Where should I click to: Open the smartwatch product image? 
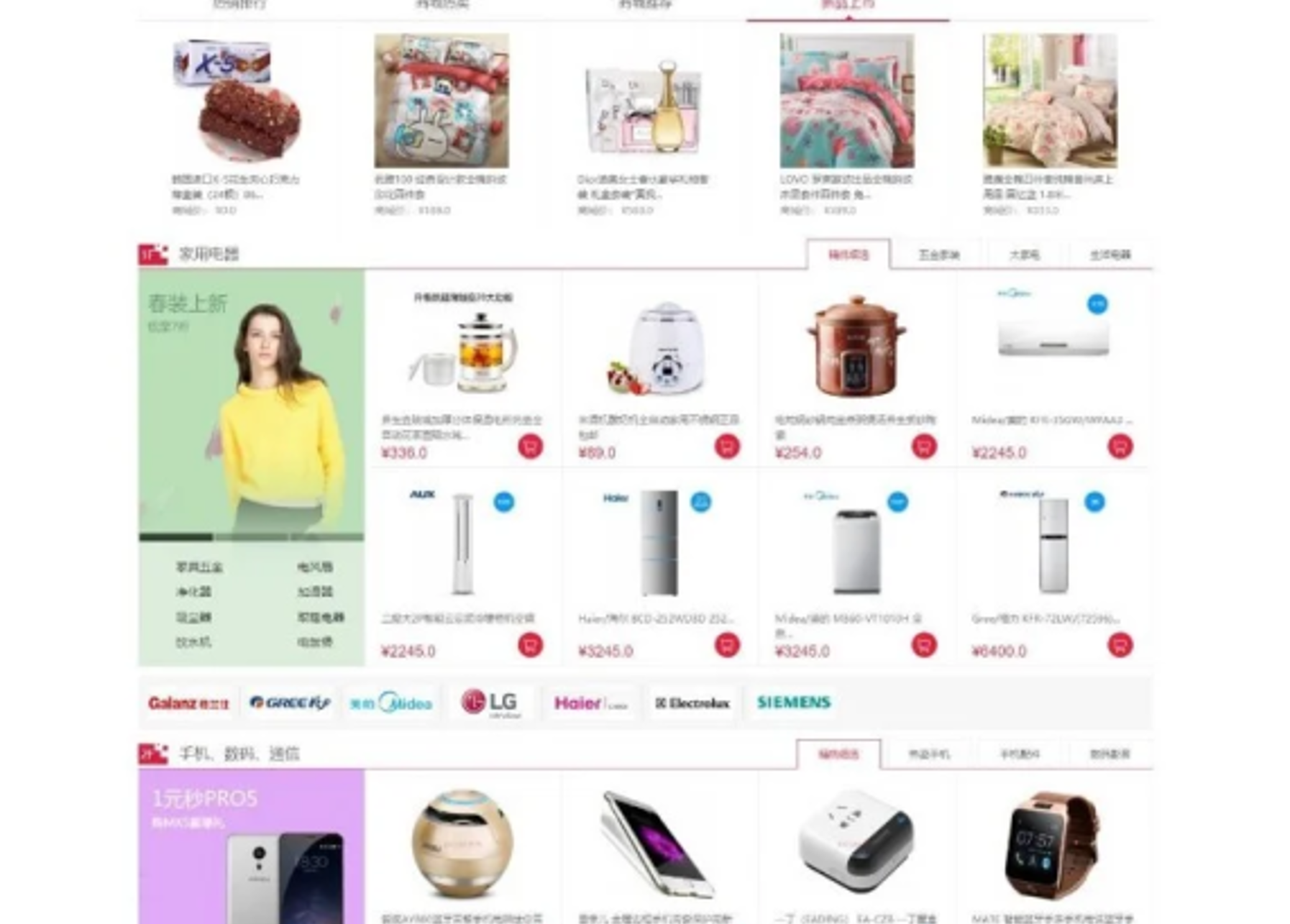tap(1051, 843)
